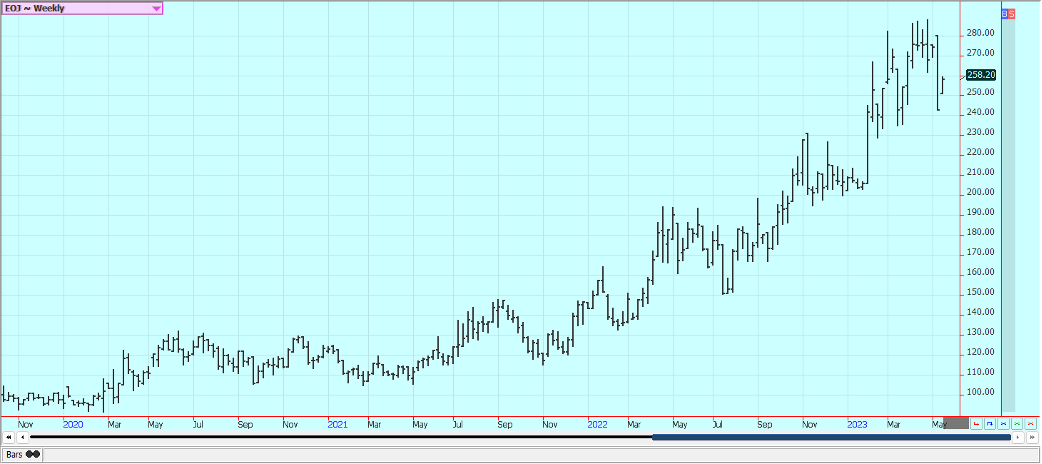
Task: Click the red S sell button
Action: [1012, 13]
